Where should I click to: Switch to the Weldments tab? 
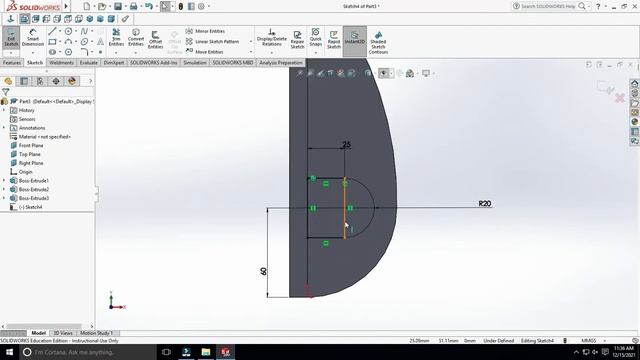coord(61,62)
